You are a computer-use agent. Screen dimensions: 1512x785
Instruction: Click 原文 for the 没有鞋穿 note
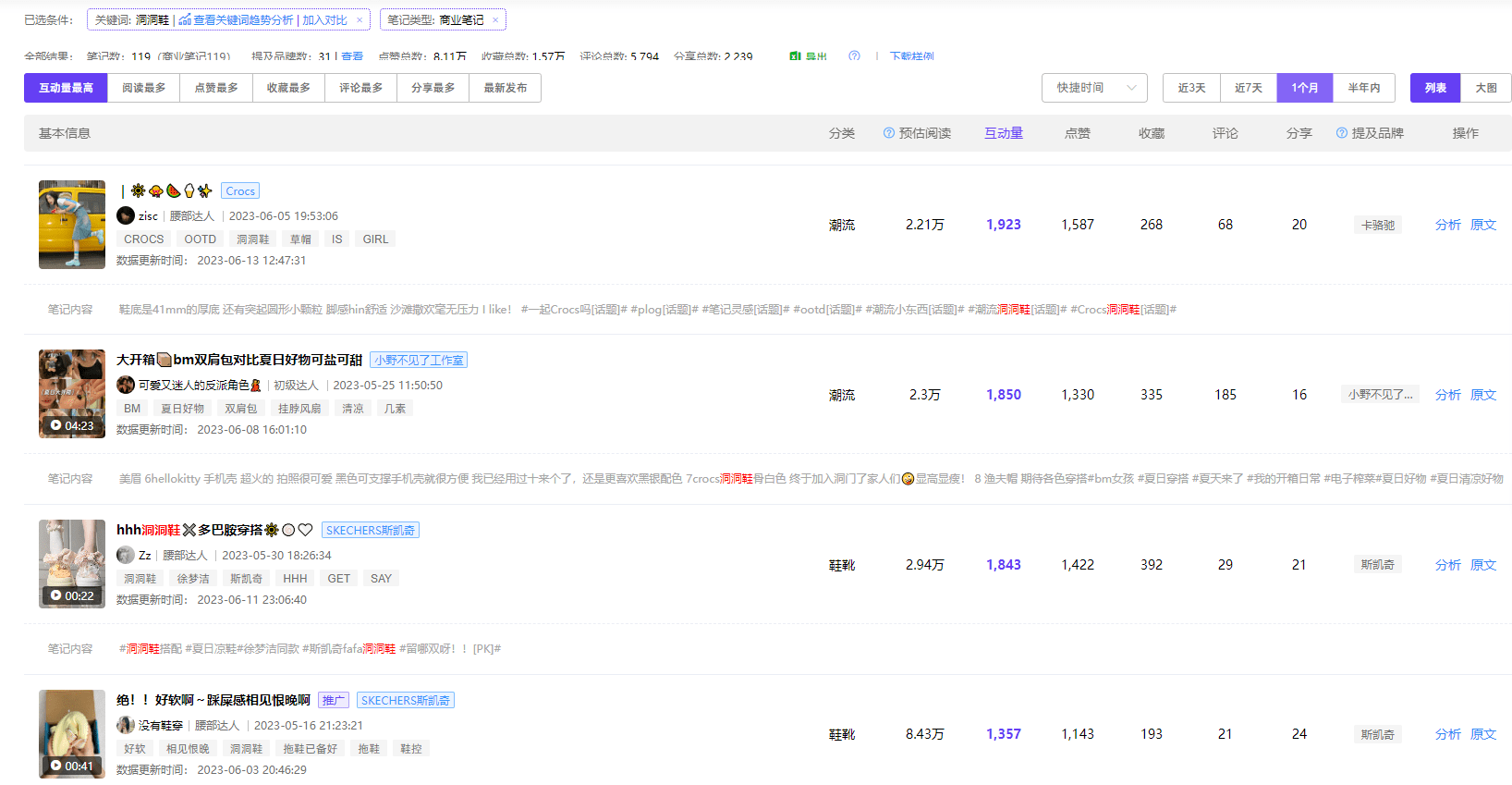pos(1483,734)
